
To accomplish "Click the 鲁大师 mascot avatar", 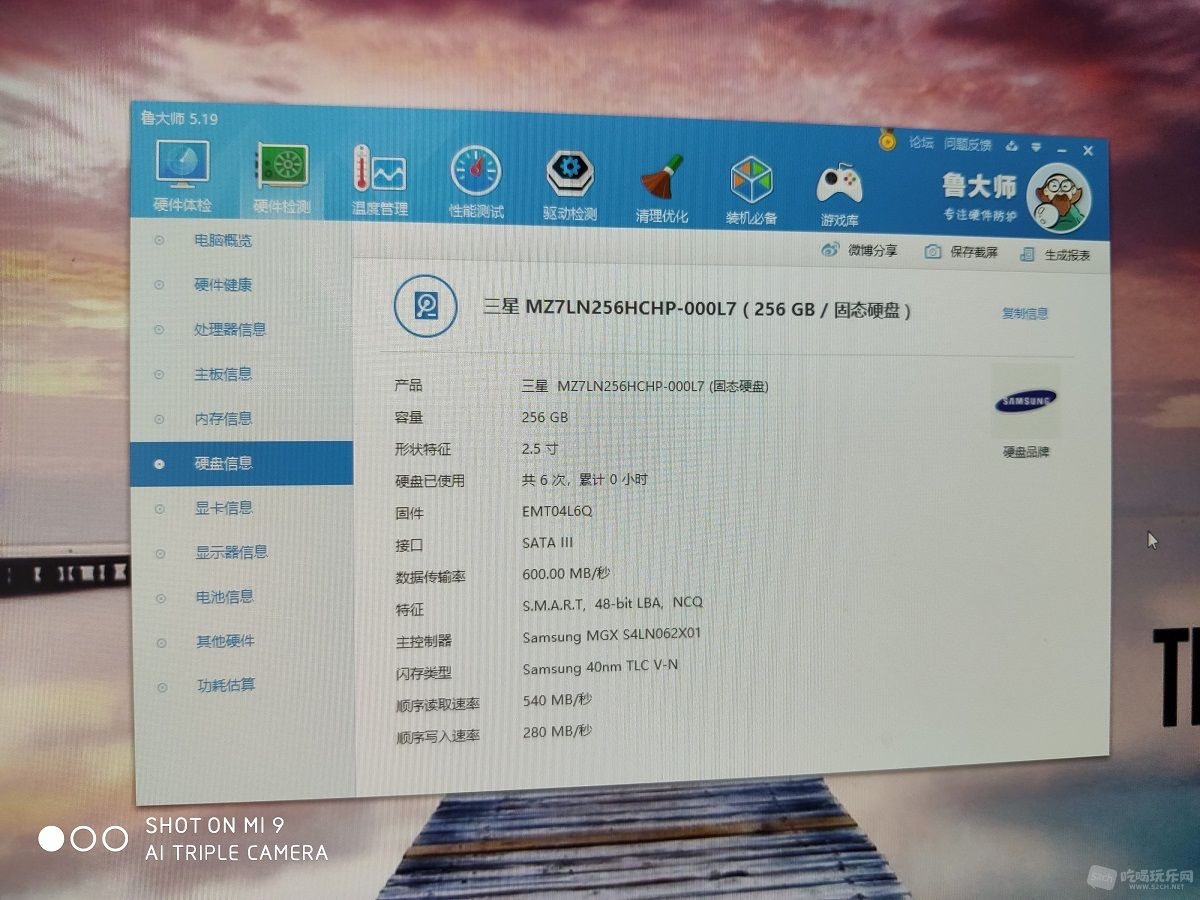I will click(x=1058, y=198).
